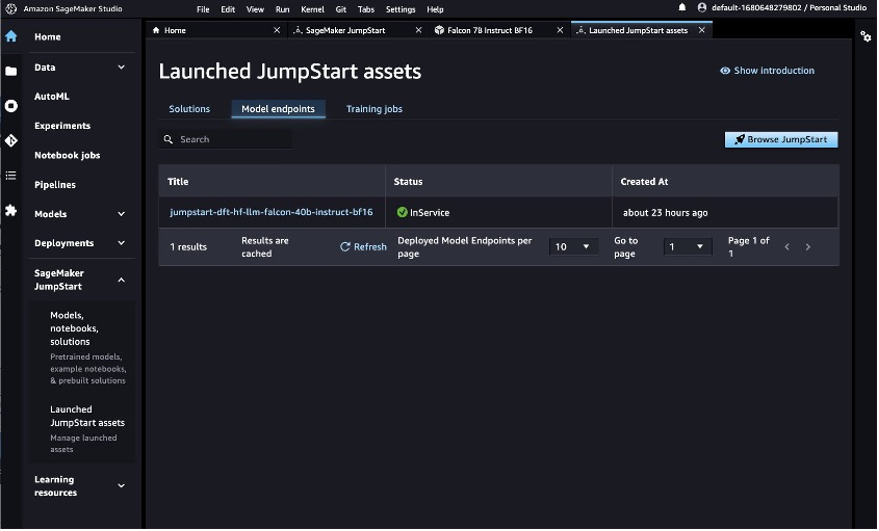Open the File Browser folder icon
Viewport: 879px width, 531px height.
point(11,71)
